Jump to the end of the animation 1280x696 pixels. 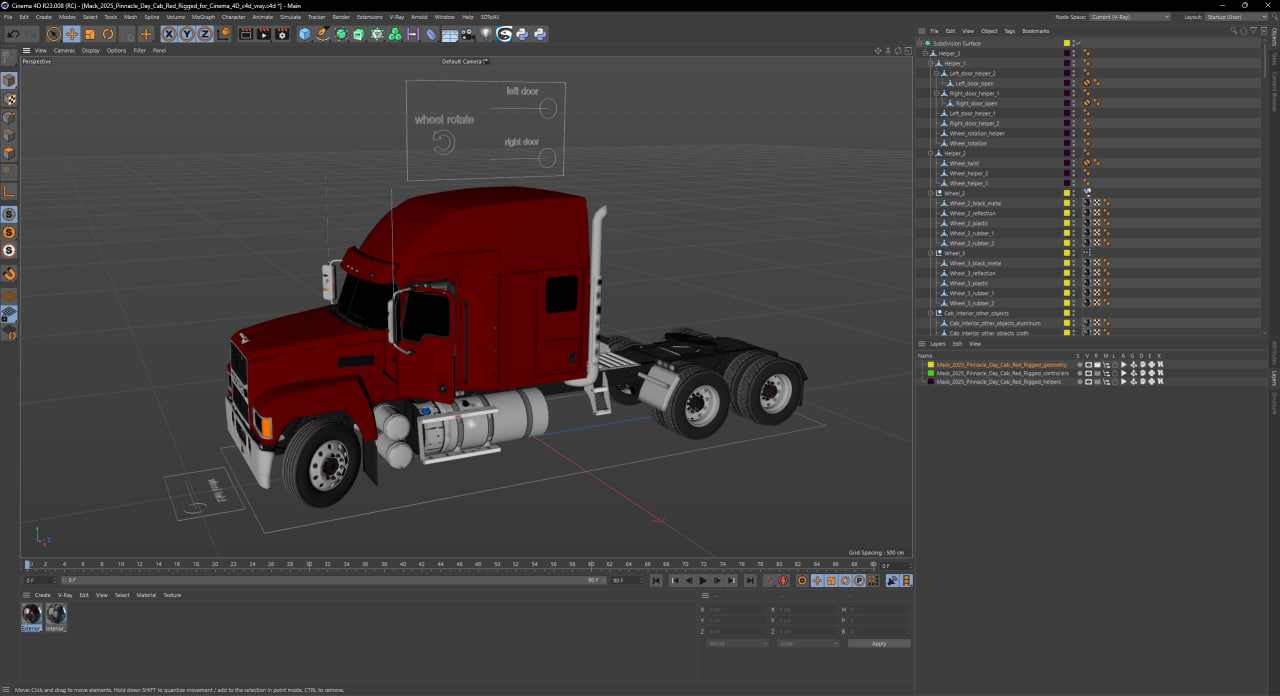(750, 580)
